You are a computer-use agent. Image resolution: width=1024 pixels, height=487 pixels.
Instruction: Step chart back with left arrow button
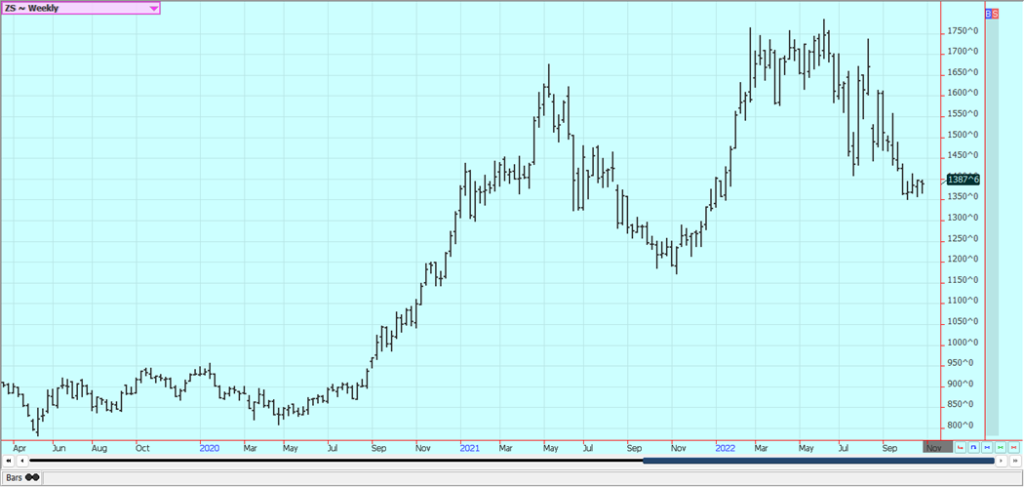pyautogui.click(x=22, y=461)
